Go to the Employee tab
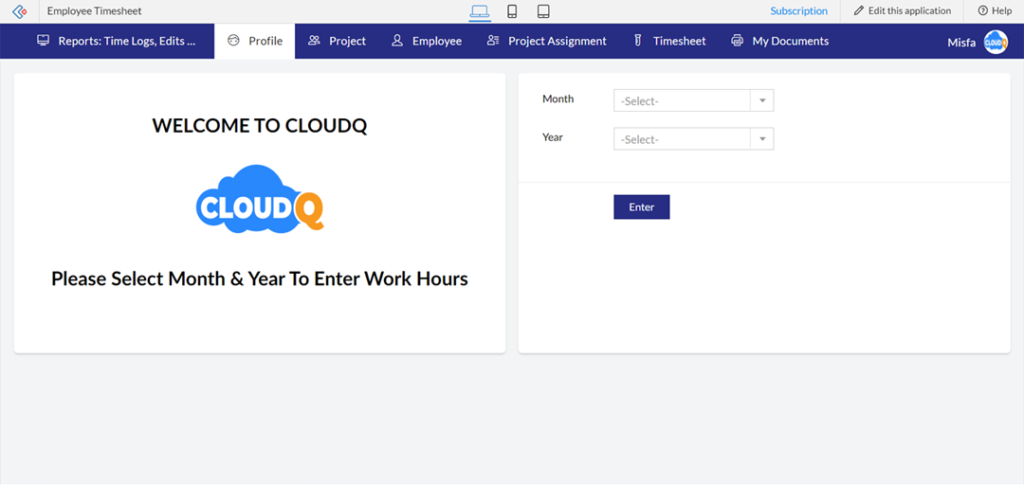The width and height of the screenshot is (1024, 485). (427, 41)
